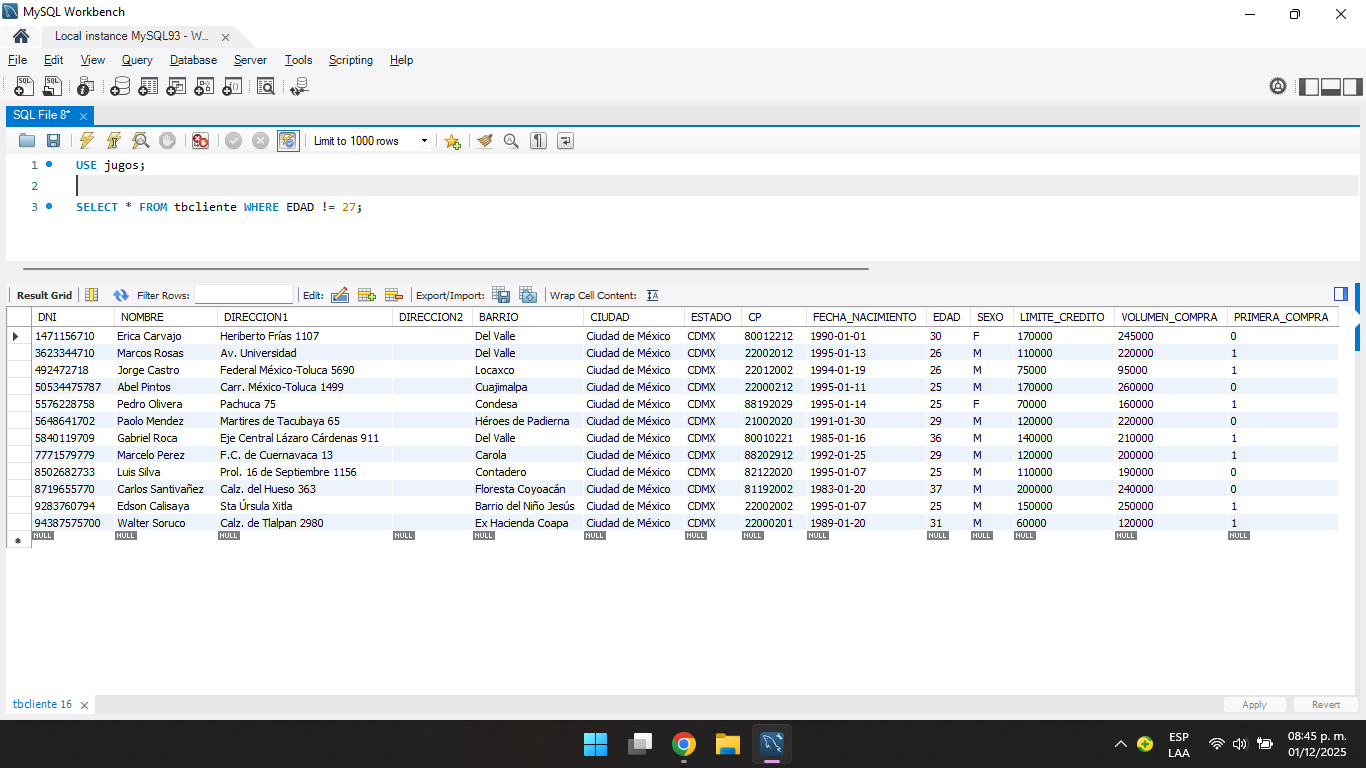Execute the SQL script with the lightning bolt
This screenshot has width=1366, height=768.
click(87, 141)
